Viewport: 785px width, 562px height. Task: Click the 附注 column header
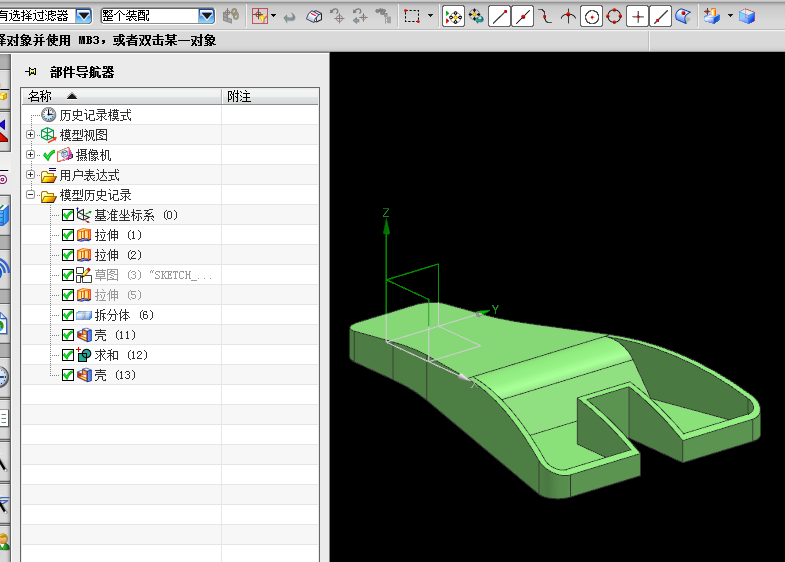pos(240,96)
